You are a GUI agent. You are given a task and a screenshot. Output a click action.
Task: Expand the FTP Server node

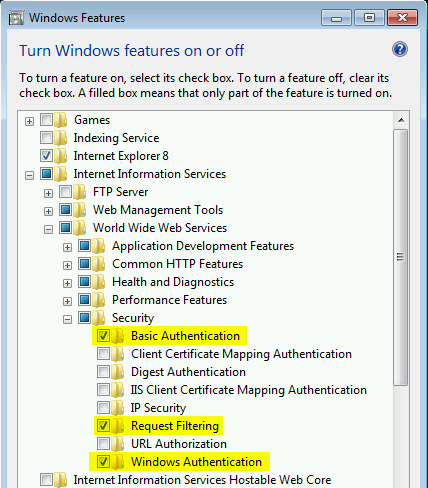point(48,193)
